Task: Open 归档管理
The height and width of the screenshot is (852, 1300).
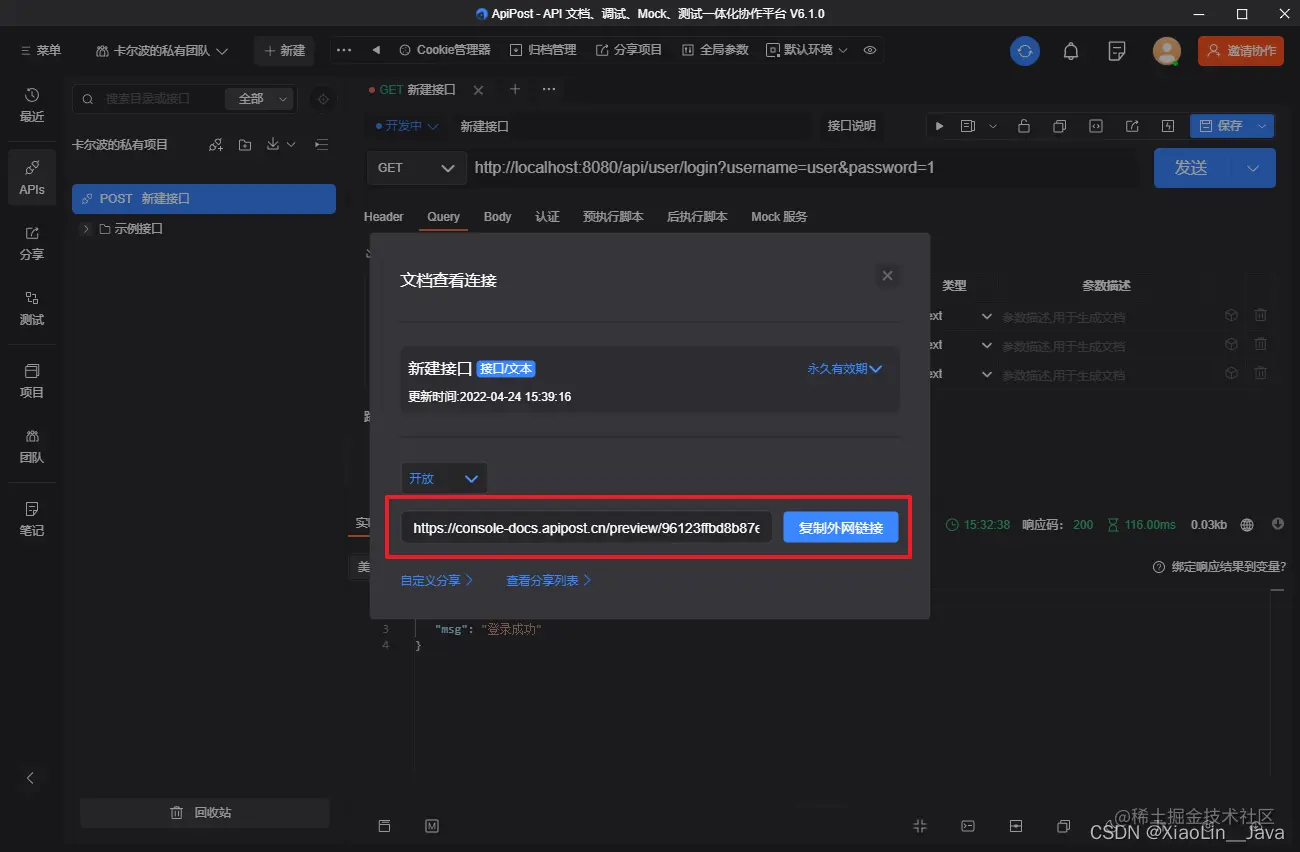Action: (543, 50)
